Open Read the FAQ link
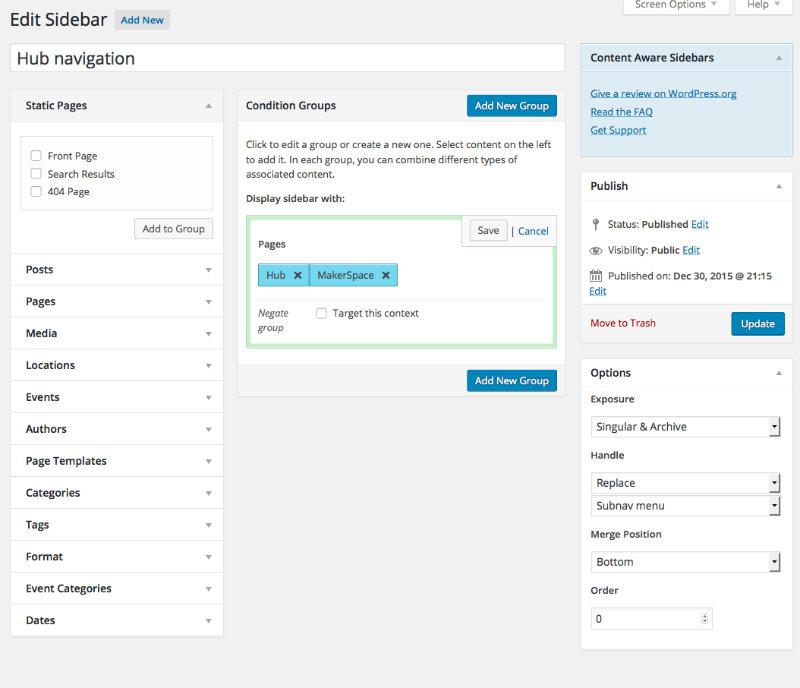Screen dimensions: 800x688 [x=621, y=112]
